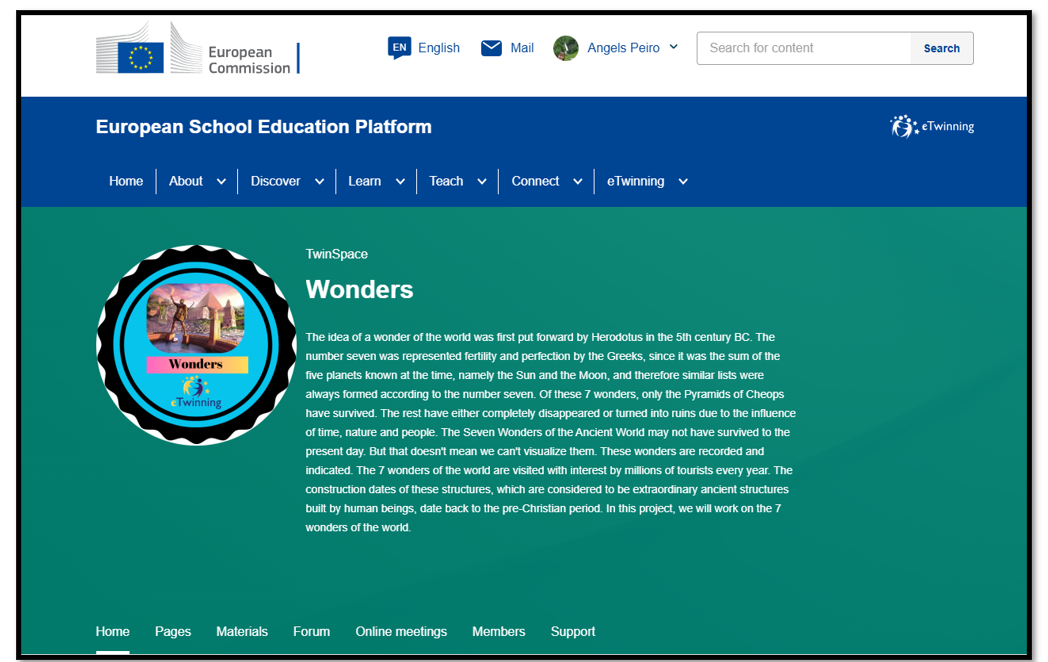Image resolution: width=1048 pixels, height=662 pixels.
Task: Expand the About menu chevron
Action: [x=221, y=182]
